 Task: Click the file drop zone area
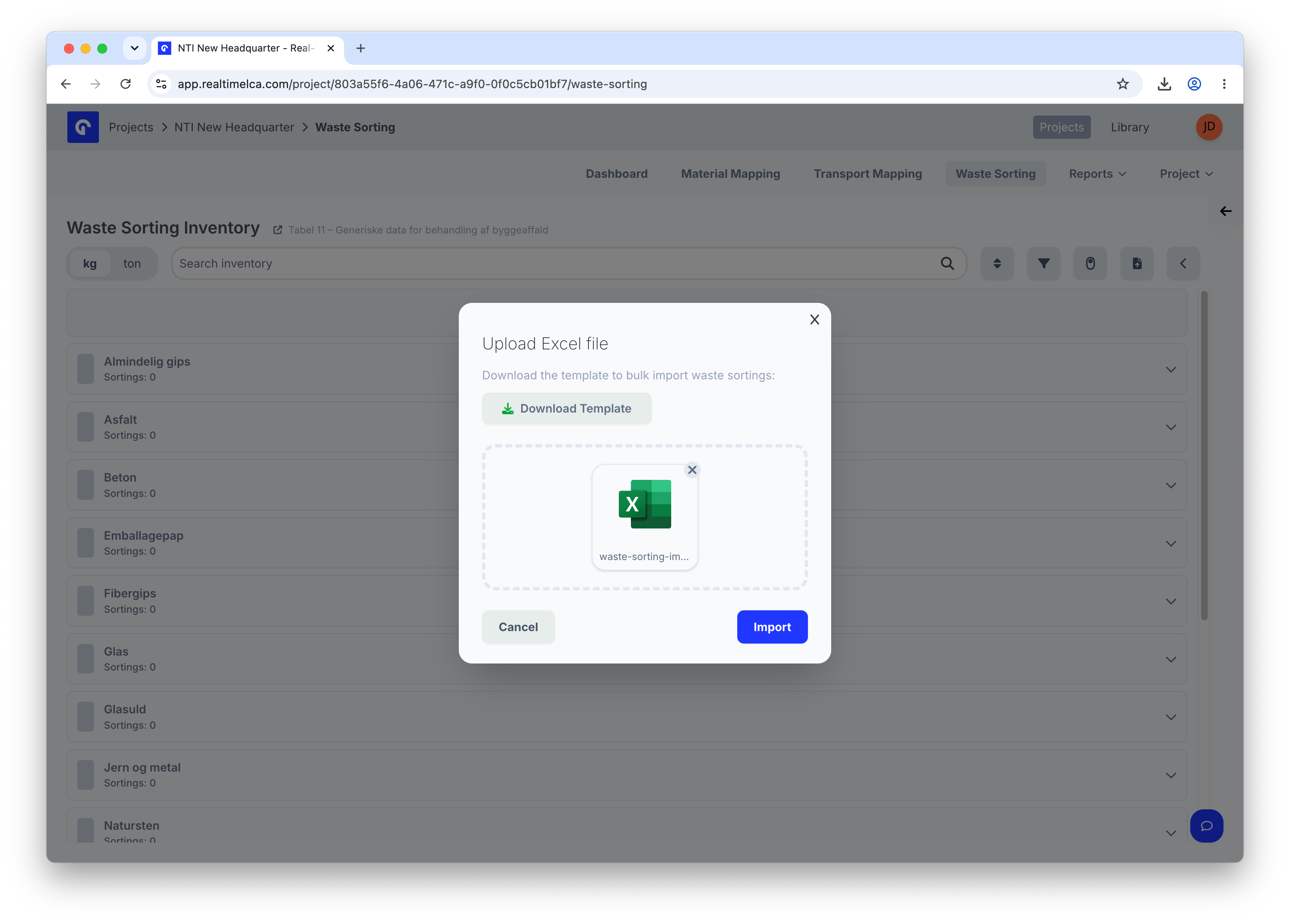[645, 517]
